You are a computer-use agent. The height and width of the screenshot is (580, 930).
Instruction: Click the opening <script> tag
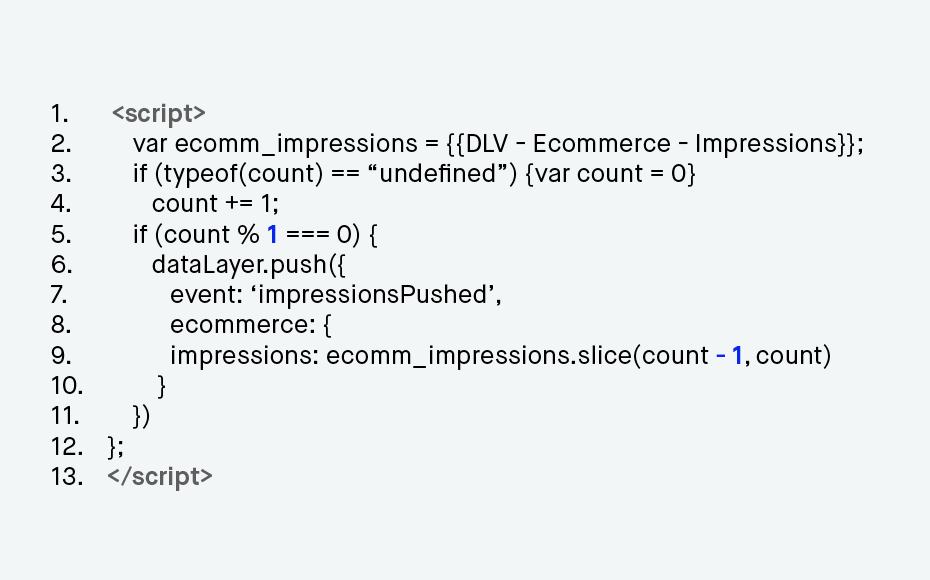158,113
